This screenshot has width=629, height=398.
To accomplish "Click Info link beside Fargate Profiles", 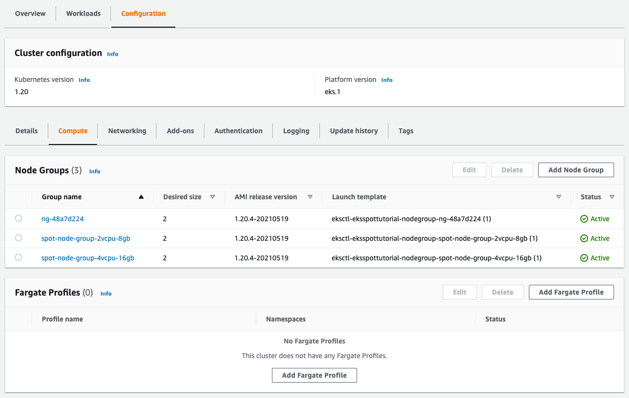I will [106, 294].
